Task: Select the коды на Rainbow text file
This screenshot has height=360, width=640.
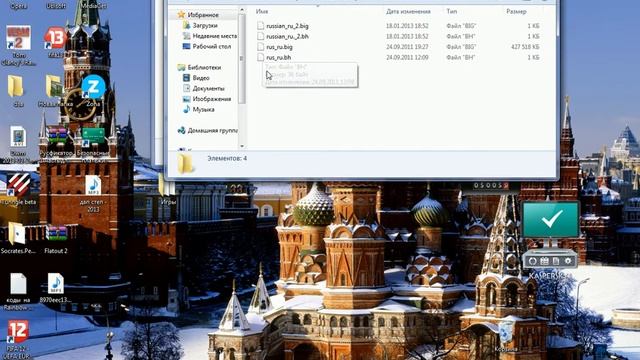Action: [18, 291]
